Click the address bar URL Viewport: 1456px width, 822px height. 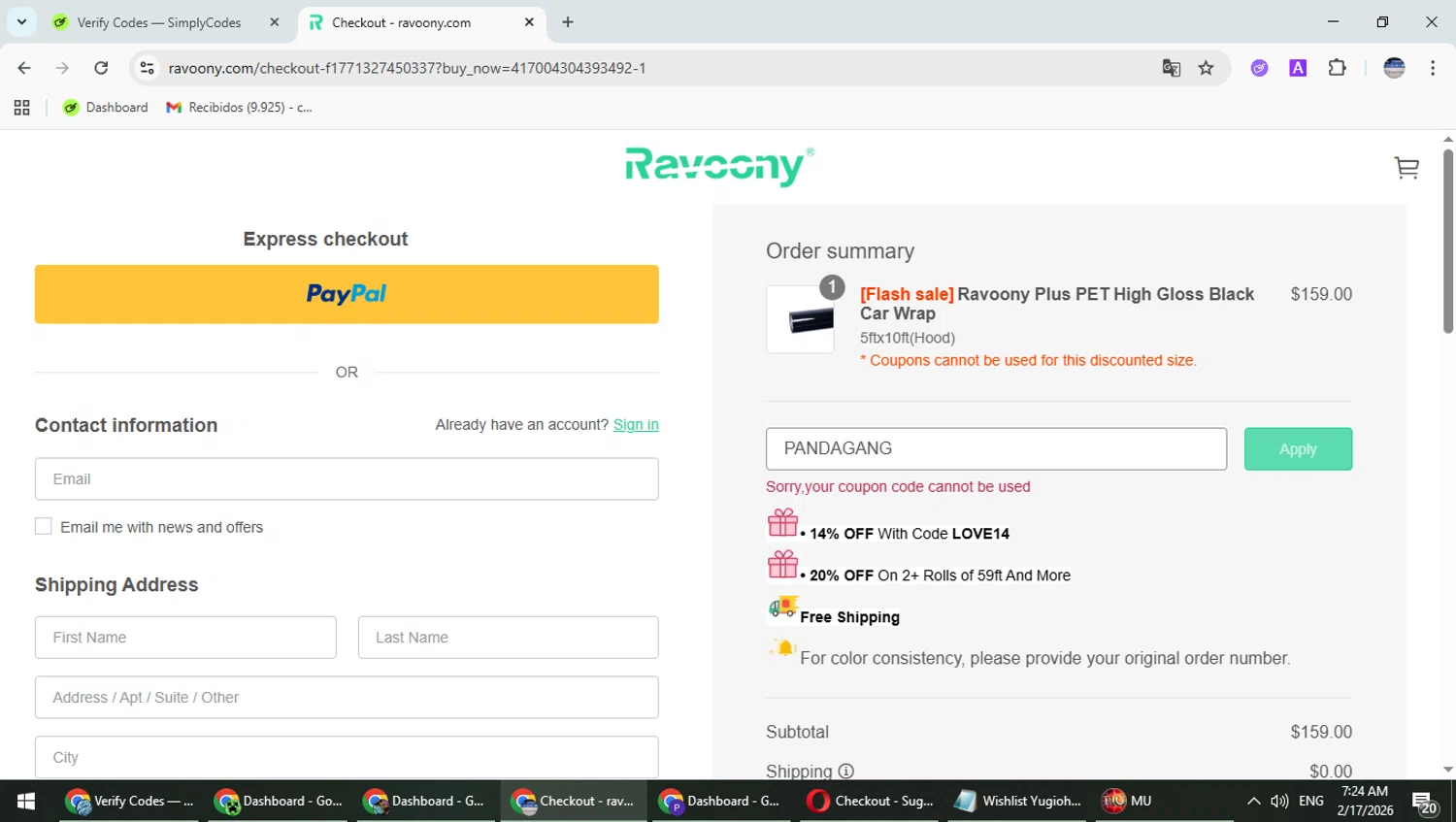(x=407, y=68)
